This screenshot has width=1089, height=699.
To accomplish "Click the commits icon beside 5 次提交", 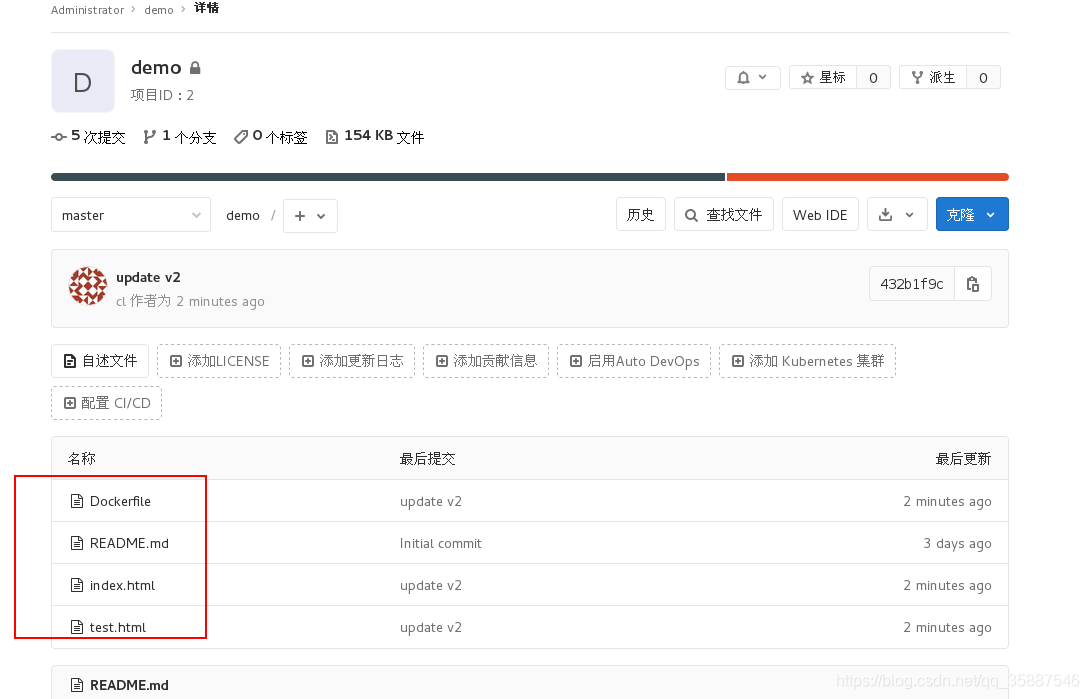I will click(59, 138).
